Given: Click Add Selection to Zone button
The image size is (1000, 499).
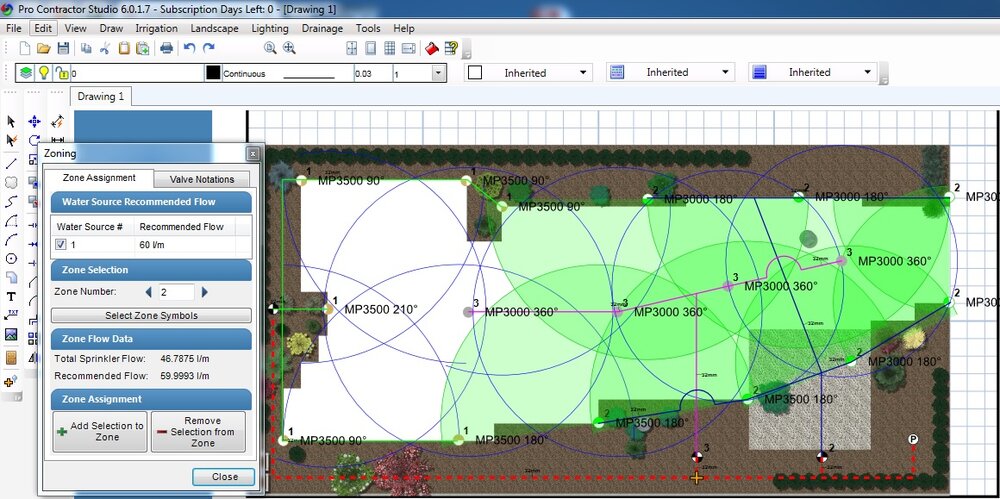Looking at the screenshot, I should coord(100,431).
